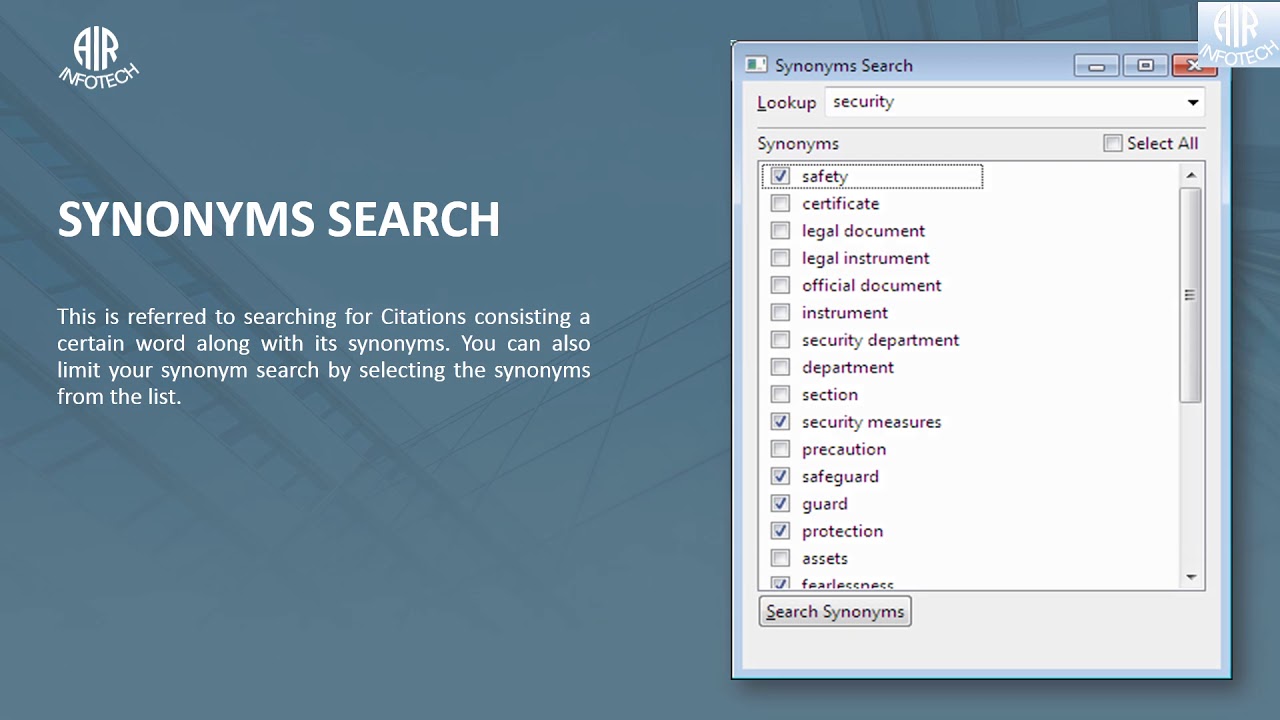Select the 'assets' synonym text
The image size is (1280, 720).
click(825, 559)
